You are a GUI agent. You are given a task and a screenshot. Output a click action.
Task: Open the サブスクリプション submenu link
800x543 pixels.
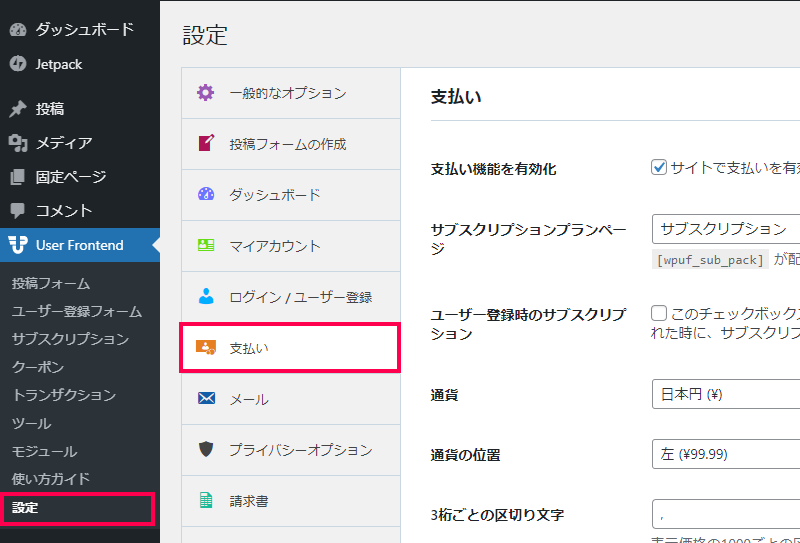tap(70, 339)
